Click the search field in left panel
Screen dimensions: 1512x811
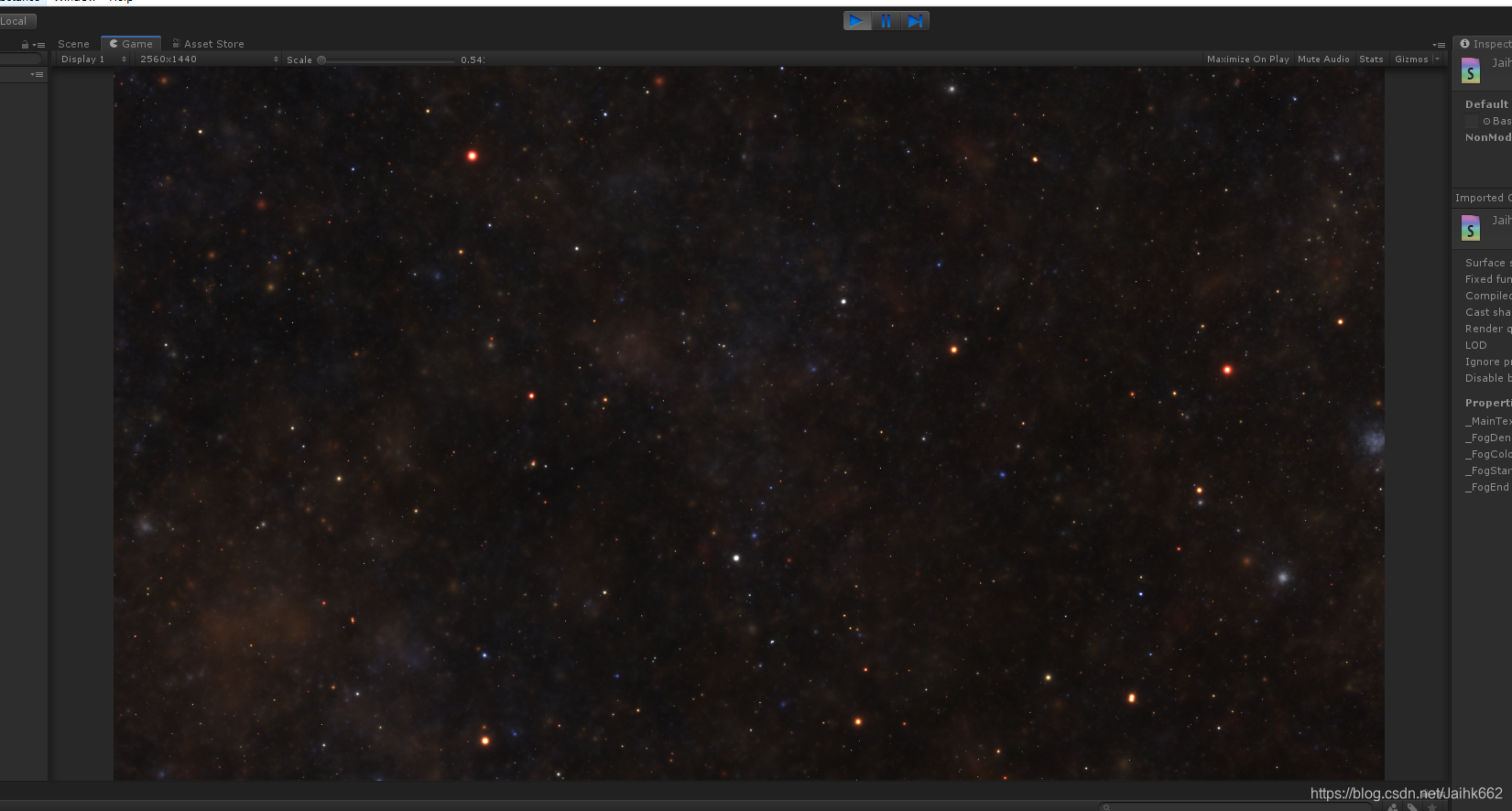(x=20, y=59)
